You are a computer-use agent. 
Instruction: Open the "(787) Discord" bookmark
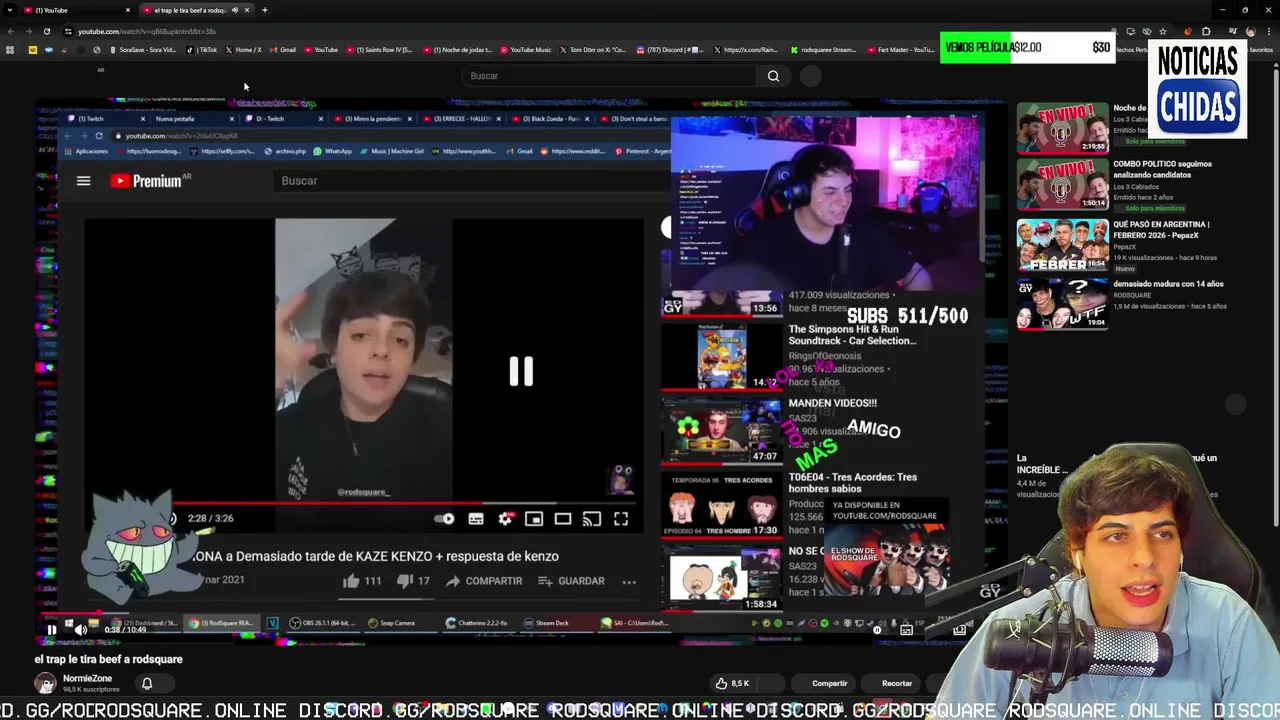(671, 49)
